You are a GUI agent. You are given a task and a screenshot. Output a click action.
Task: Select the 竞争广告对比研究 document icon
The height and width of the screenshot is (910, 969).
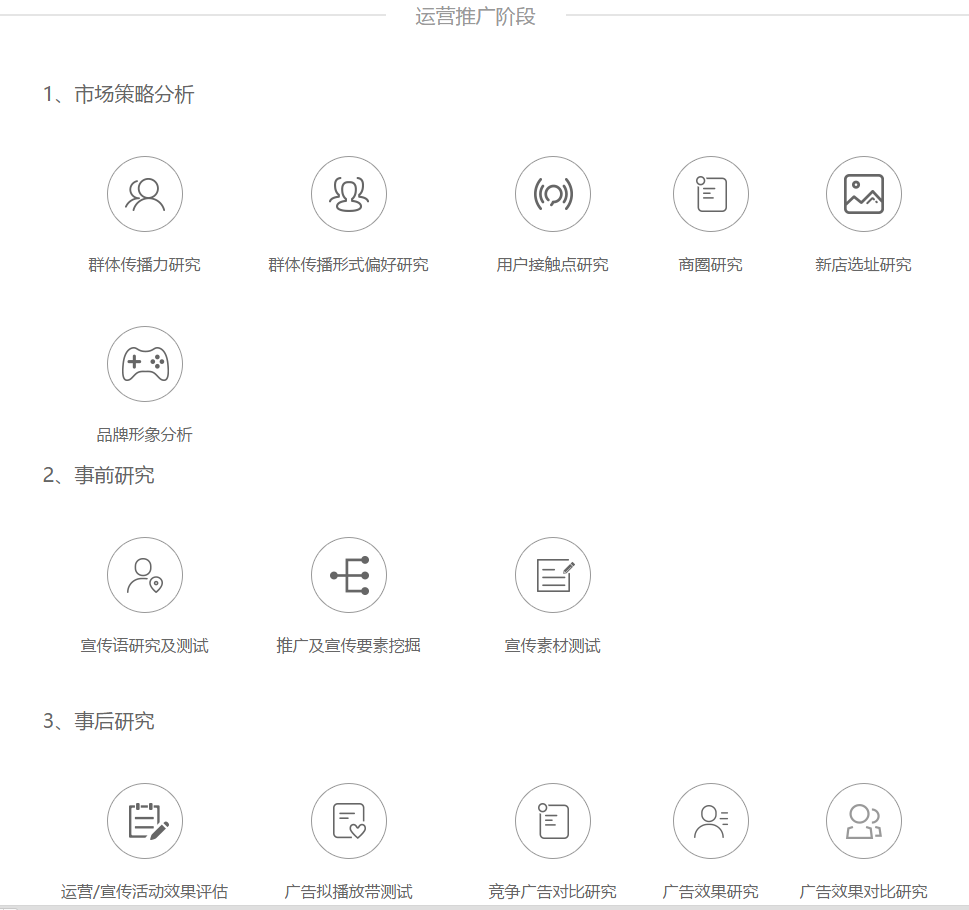click(x=552, y=821)
